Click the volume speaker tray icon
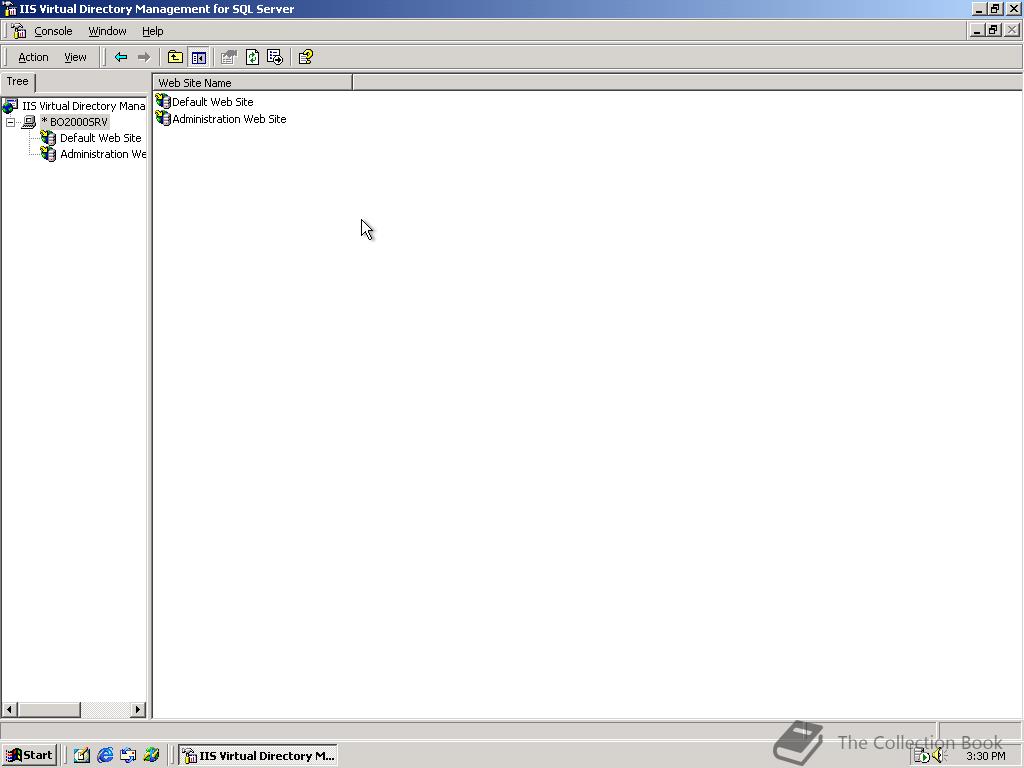The height and width of the screenshot is (768, 1024). [940, 756]
